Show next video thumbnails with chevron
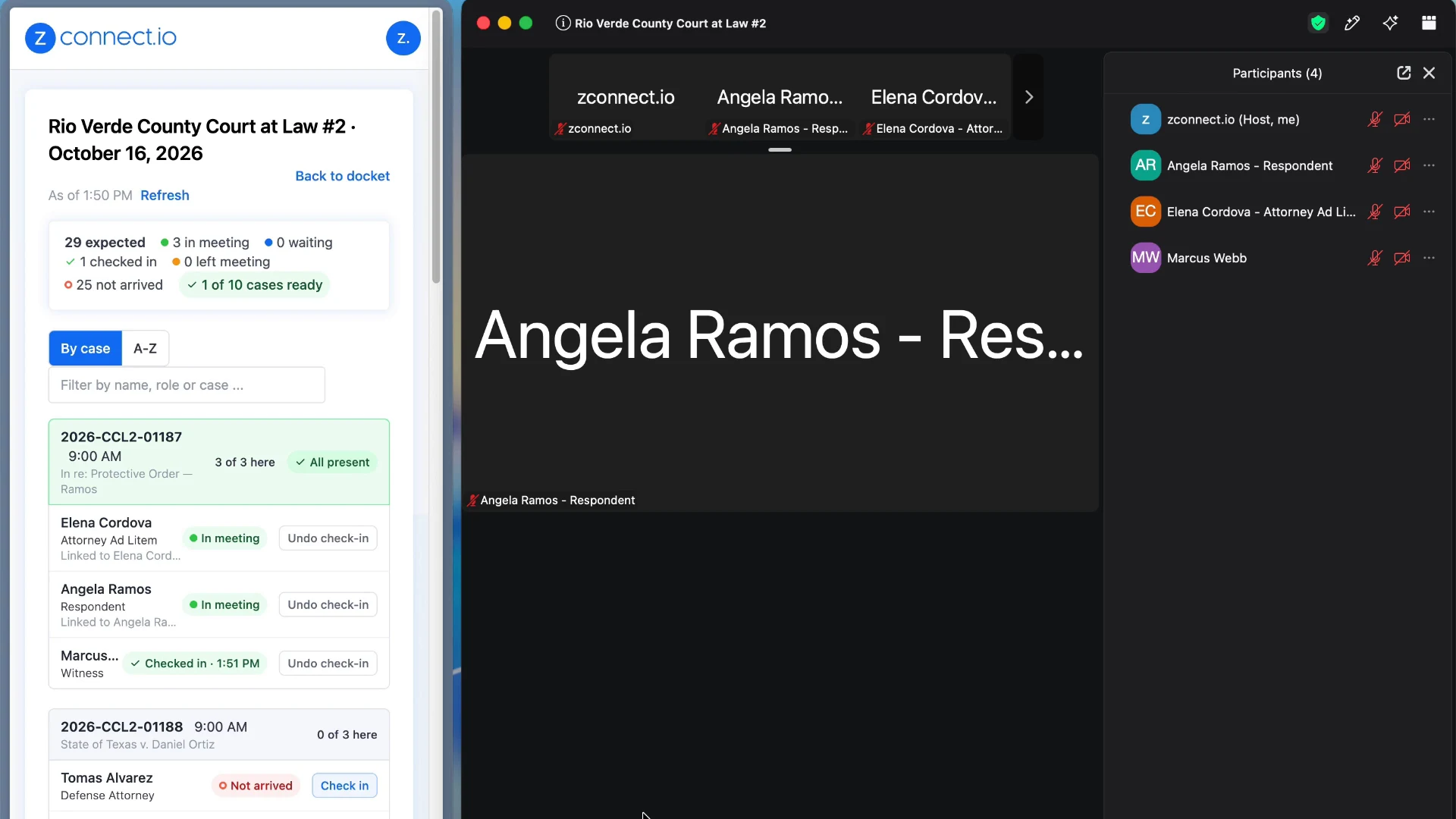This screenshot has width=1456, height=819. click(x=1029, y=97)
